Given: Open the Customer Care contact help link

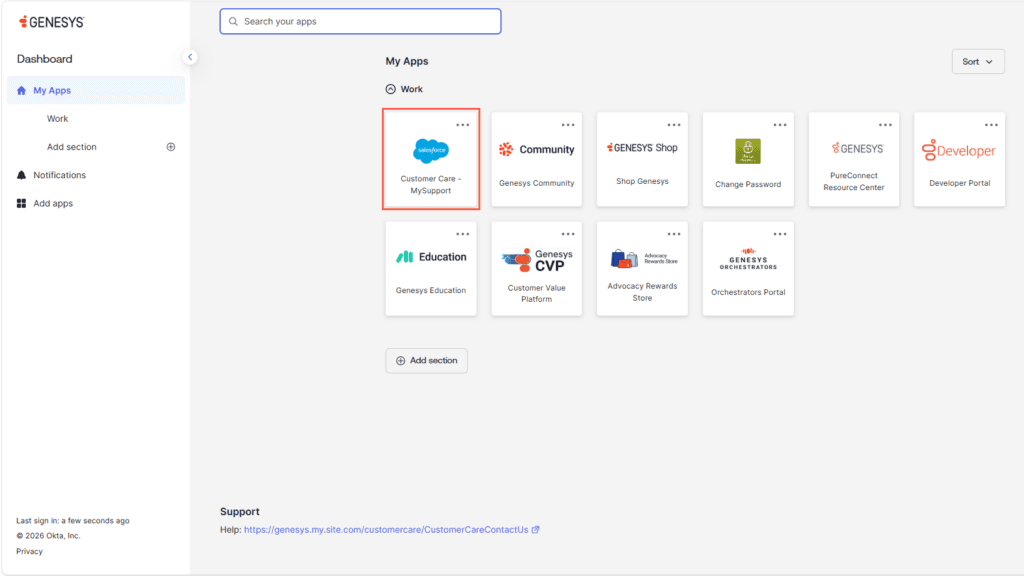Looking at the screenshot, I should tap(391, 530).
